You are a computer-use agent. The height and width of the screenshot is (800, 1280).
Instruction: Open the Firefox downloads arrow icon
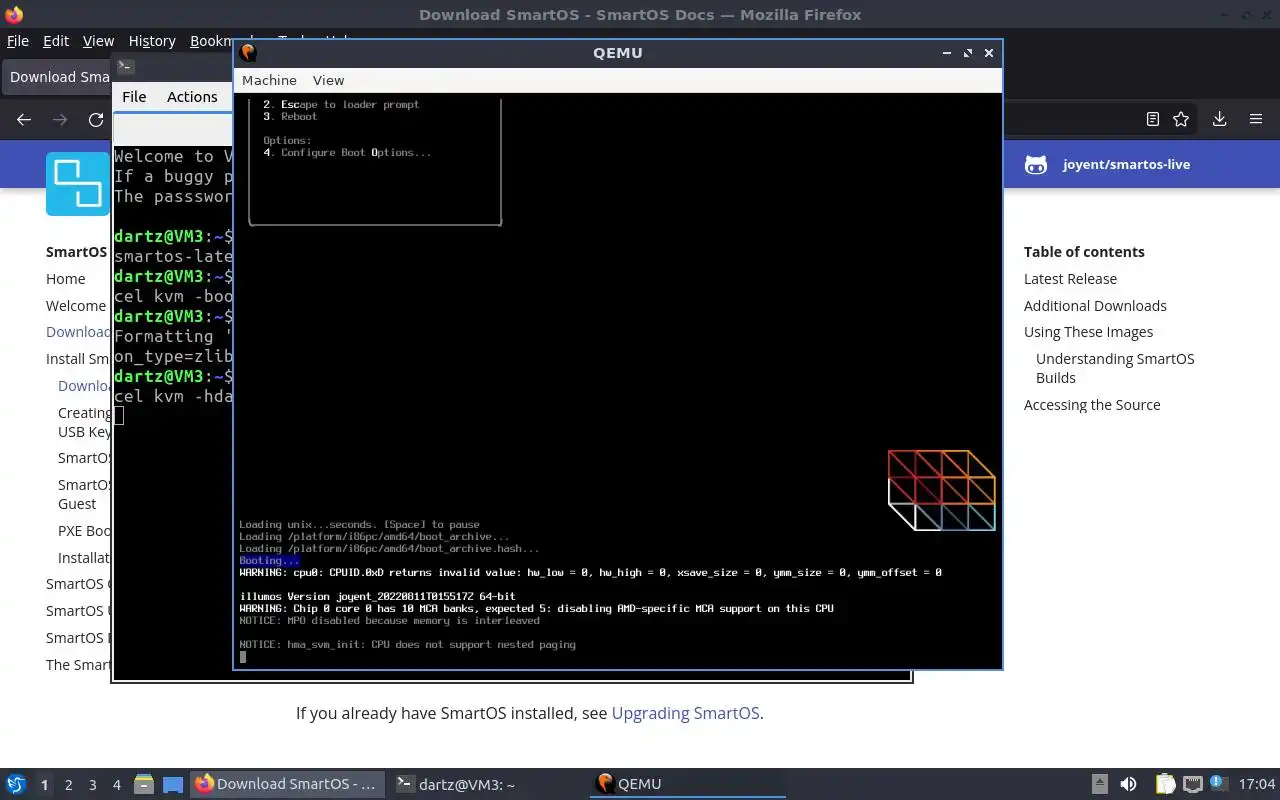pyautogui.click(x=1219, y=119)
